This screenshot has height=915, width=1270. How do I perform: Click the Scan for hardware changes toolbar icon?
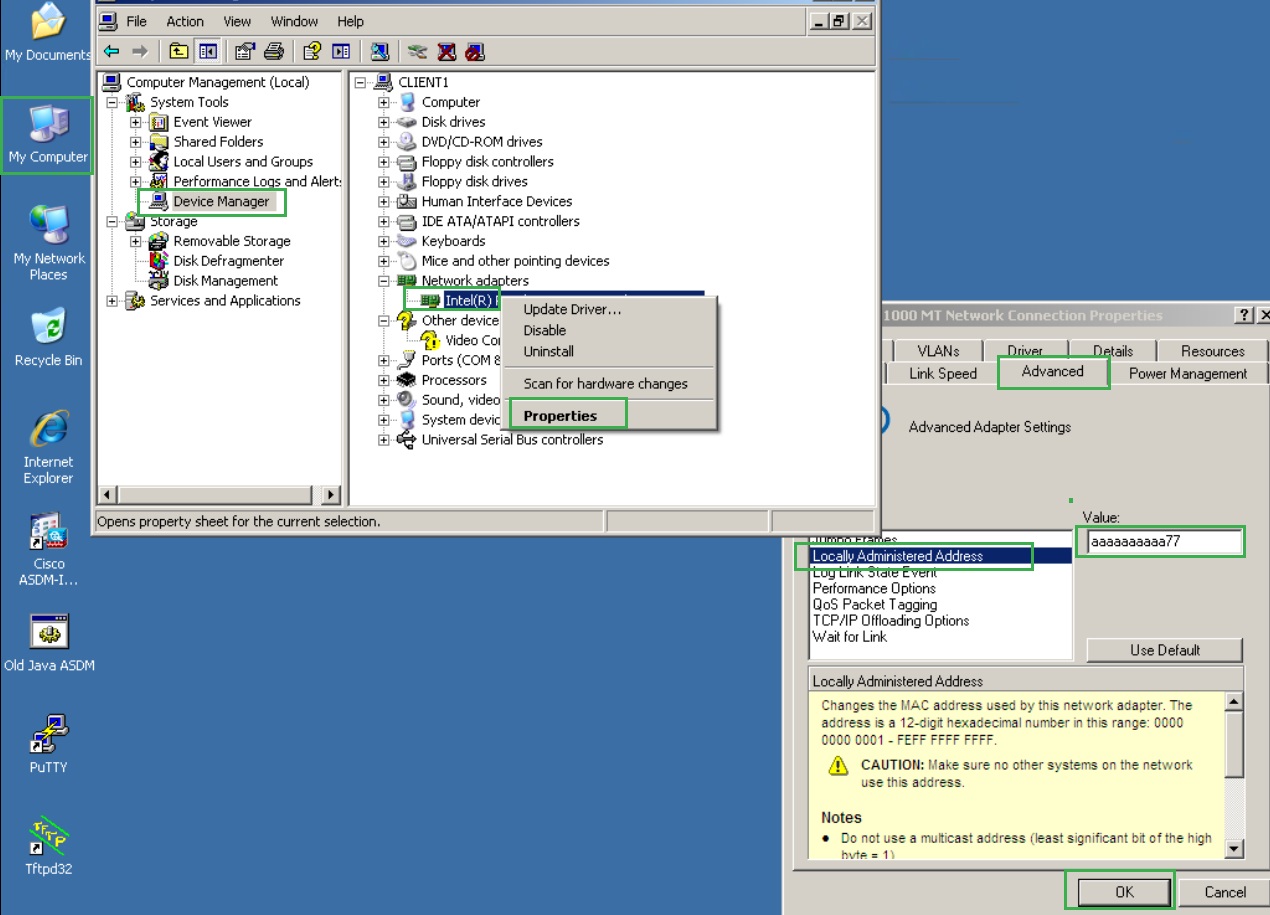coord(379,51)
